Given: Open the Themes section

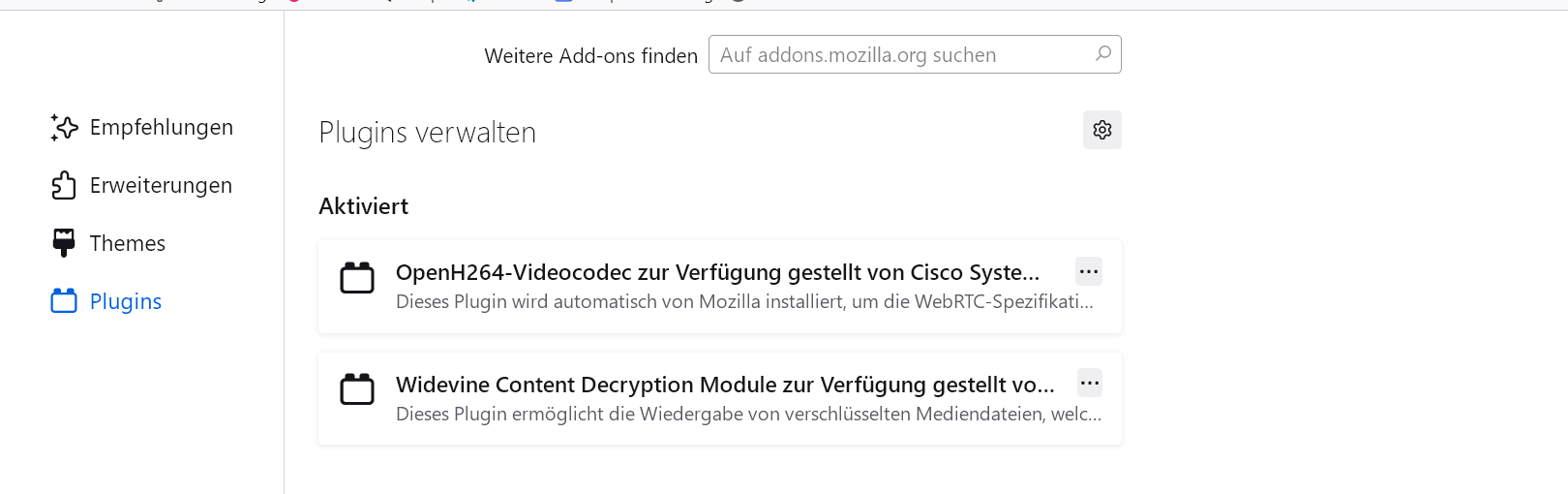Looking at the screenshot, I should coord(128,243).
